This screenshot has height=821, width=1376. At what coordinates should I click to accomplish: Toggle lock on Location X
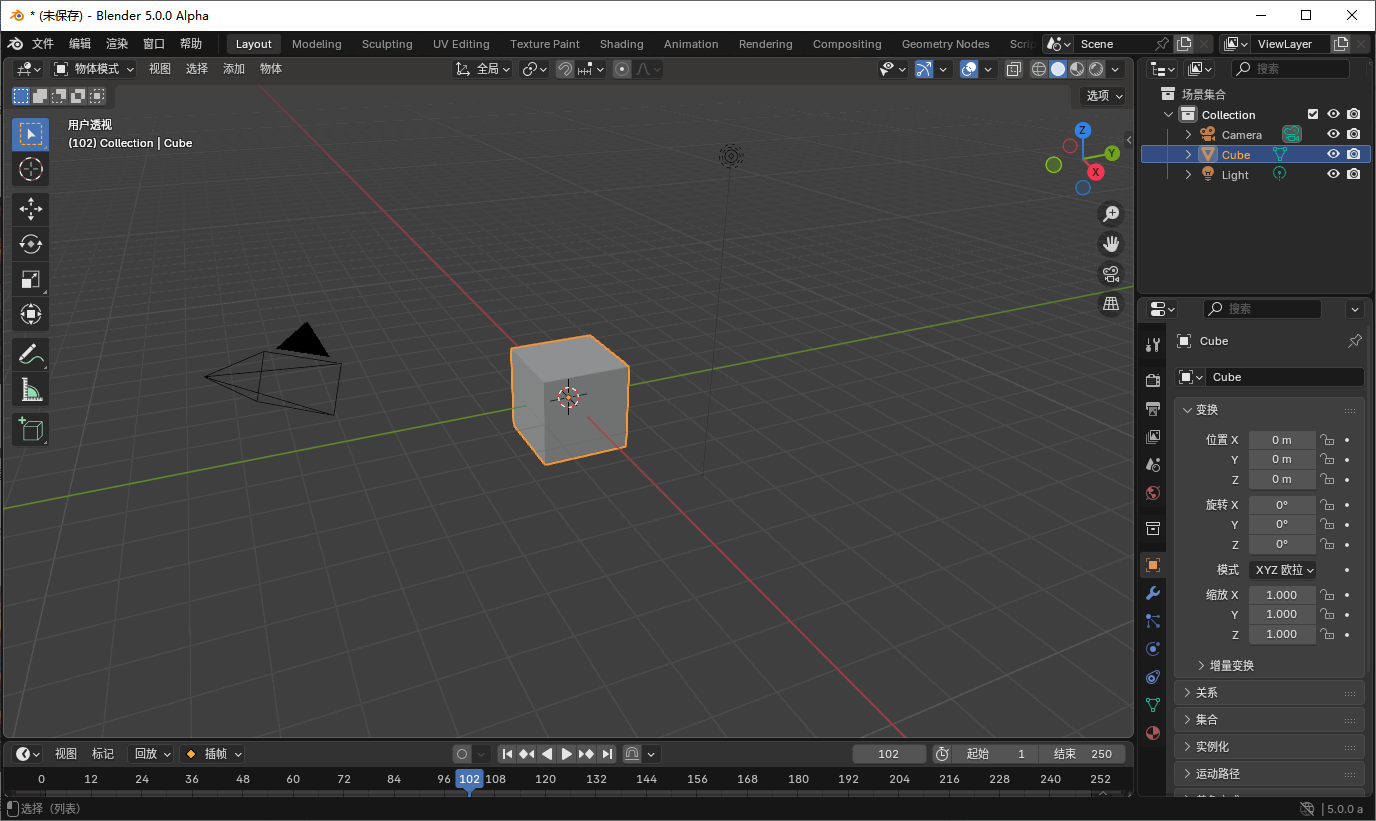[x=1327, y=440]
